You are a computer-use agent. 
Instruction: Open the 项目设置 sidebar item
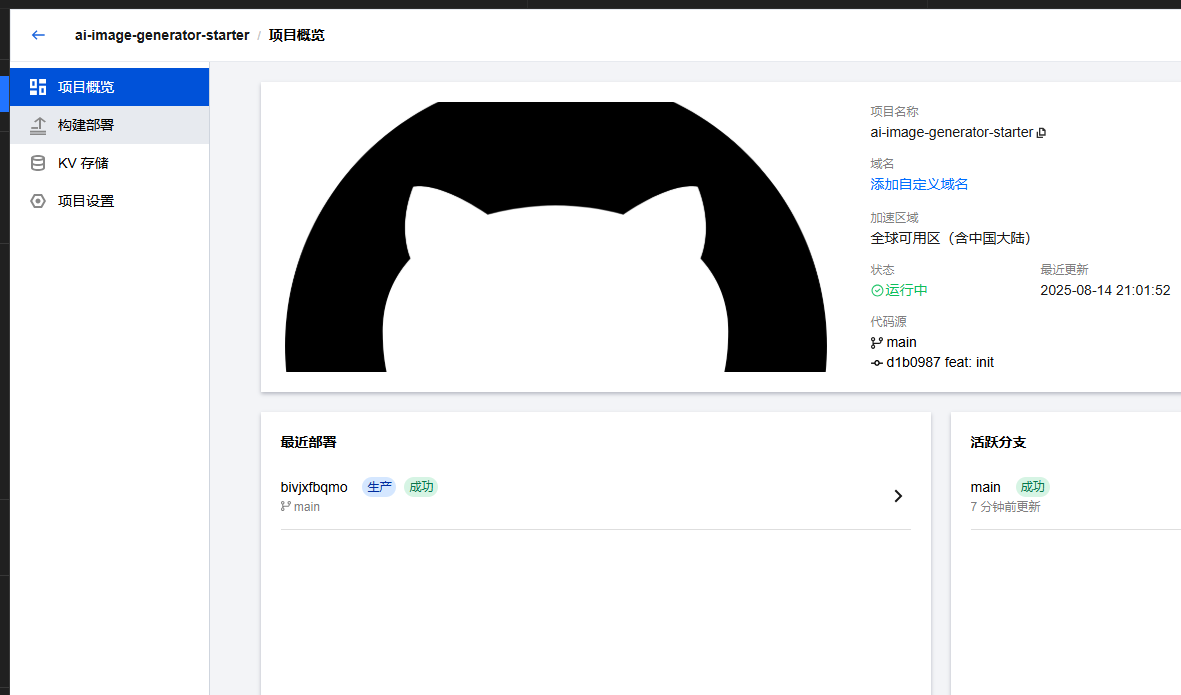109,201
